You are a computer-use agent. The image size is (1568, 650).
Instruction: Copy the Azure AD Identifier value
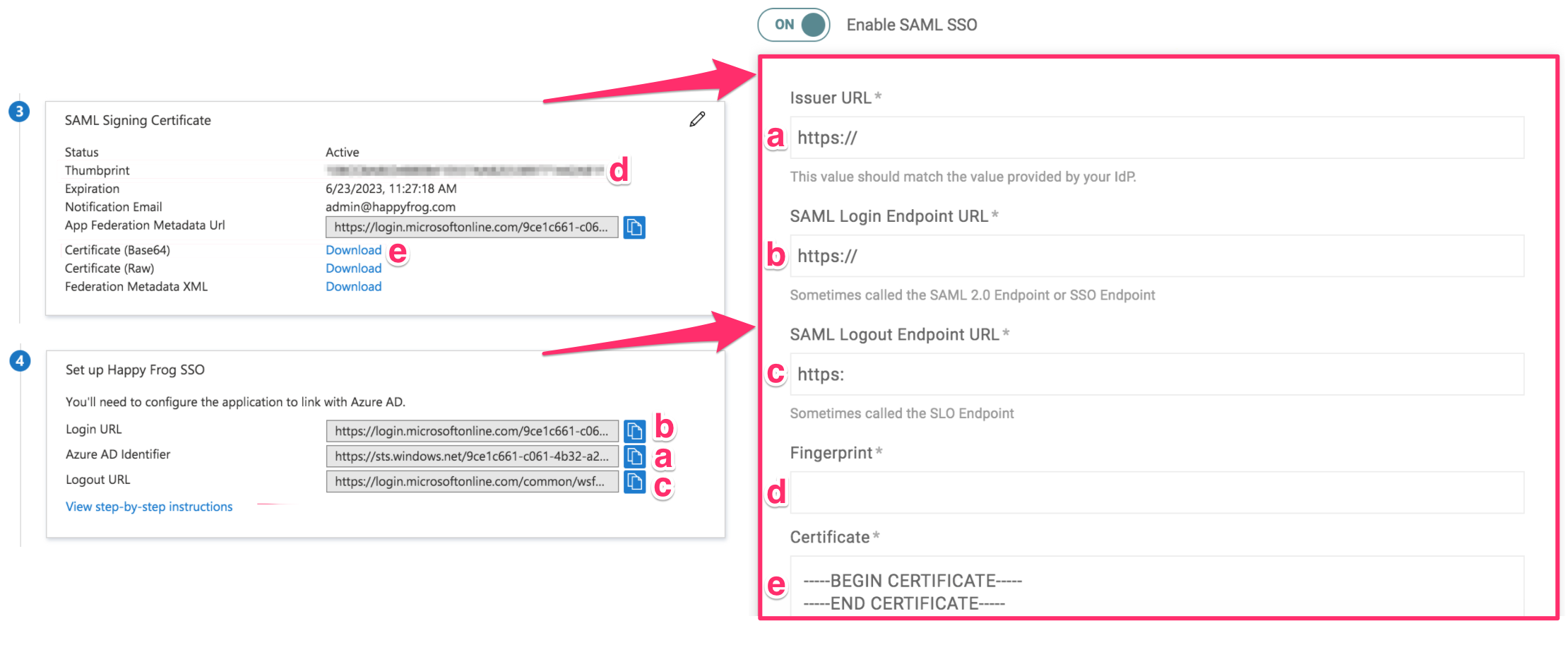pyautogui.click(x=634, y=456)
